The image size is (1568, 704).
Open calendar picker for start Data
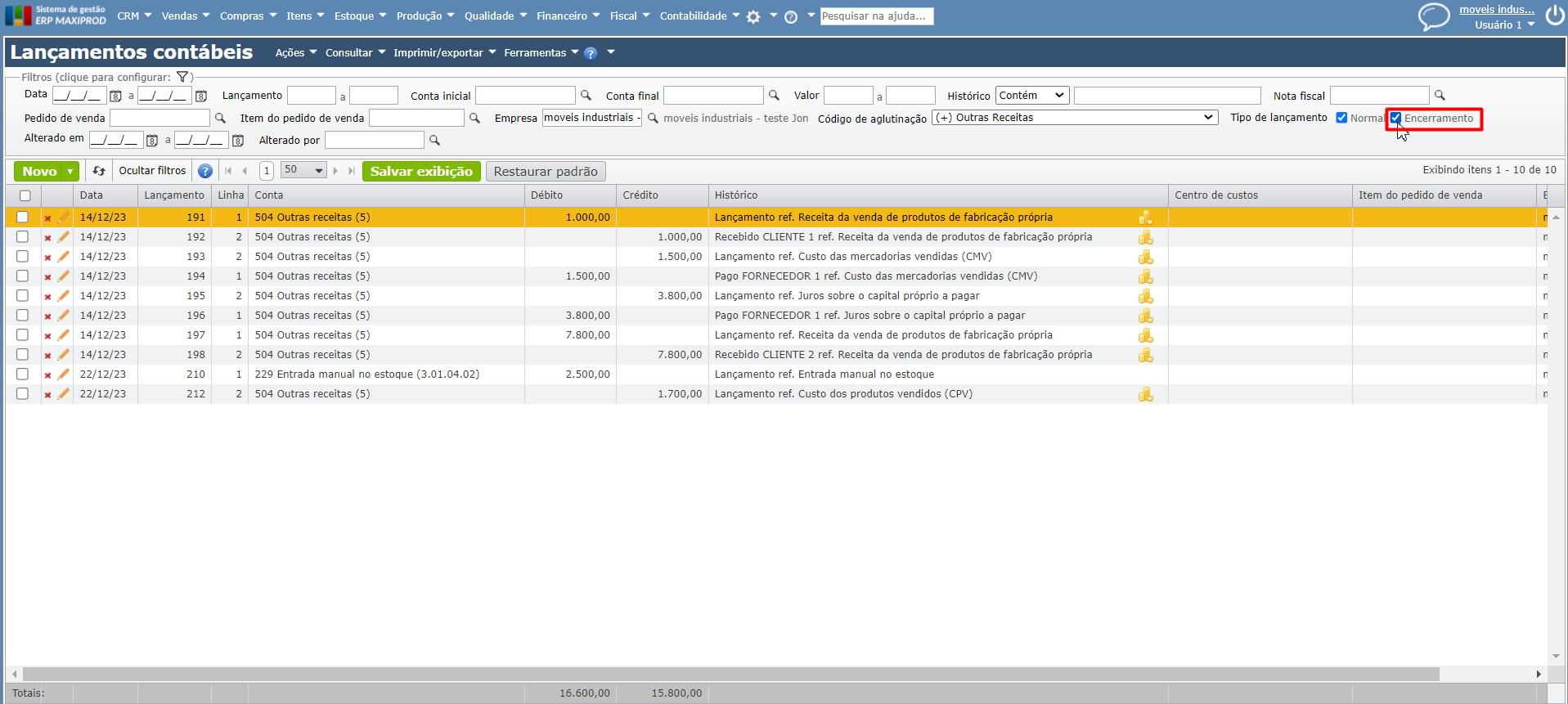click(115, 96)
